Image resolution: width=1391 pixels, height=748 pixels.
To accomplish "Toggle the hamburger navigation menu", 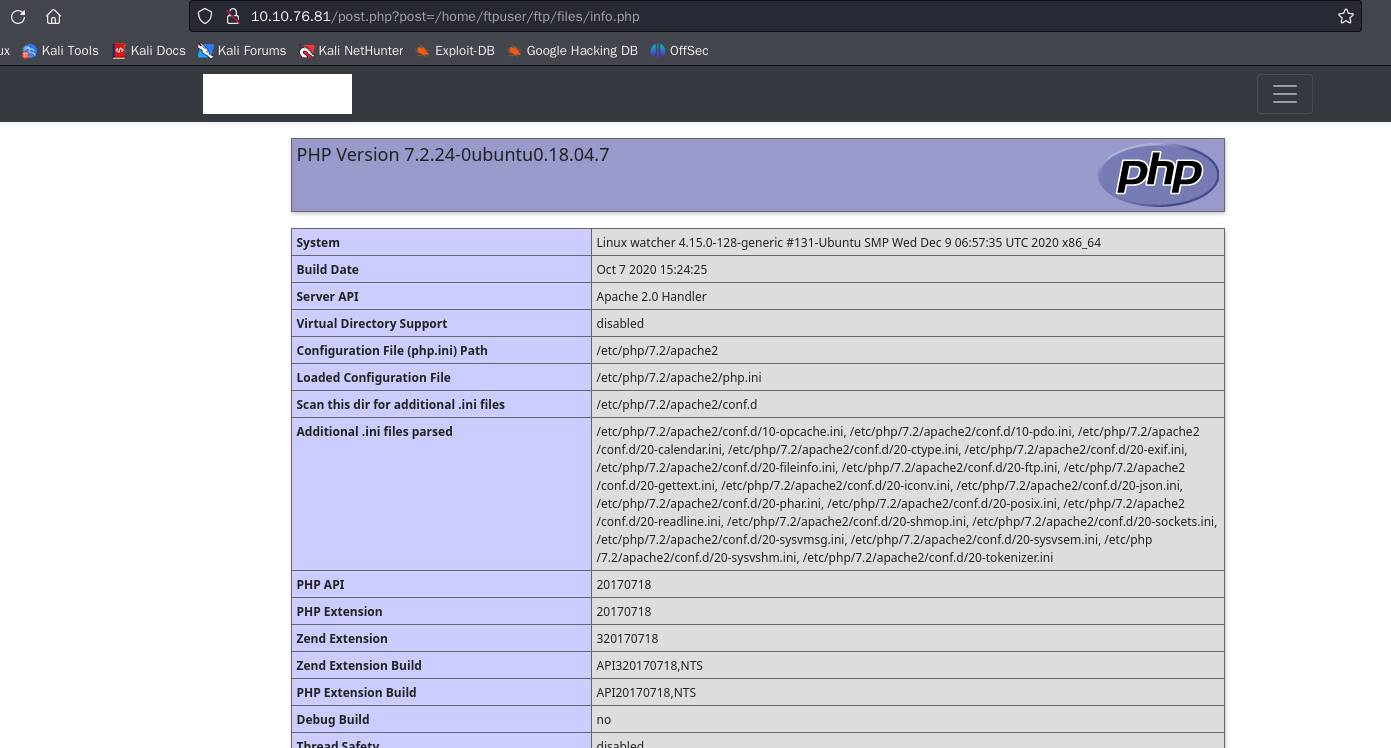I will 1284,94.
